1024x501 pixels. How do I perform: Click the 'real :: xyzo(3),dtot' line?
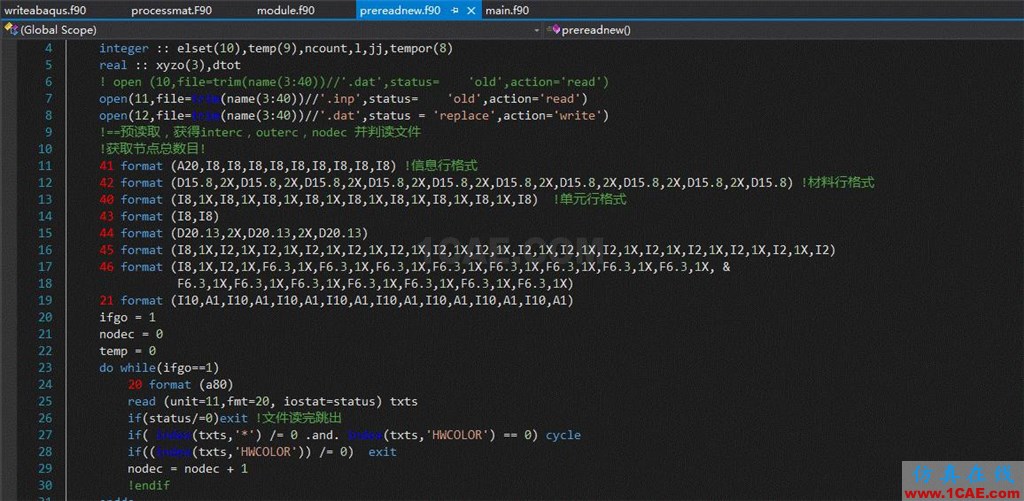[170, 65]
